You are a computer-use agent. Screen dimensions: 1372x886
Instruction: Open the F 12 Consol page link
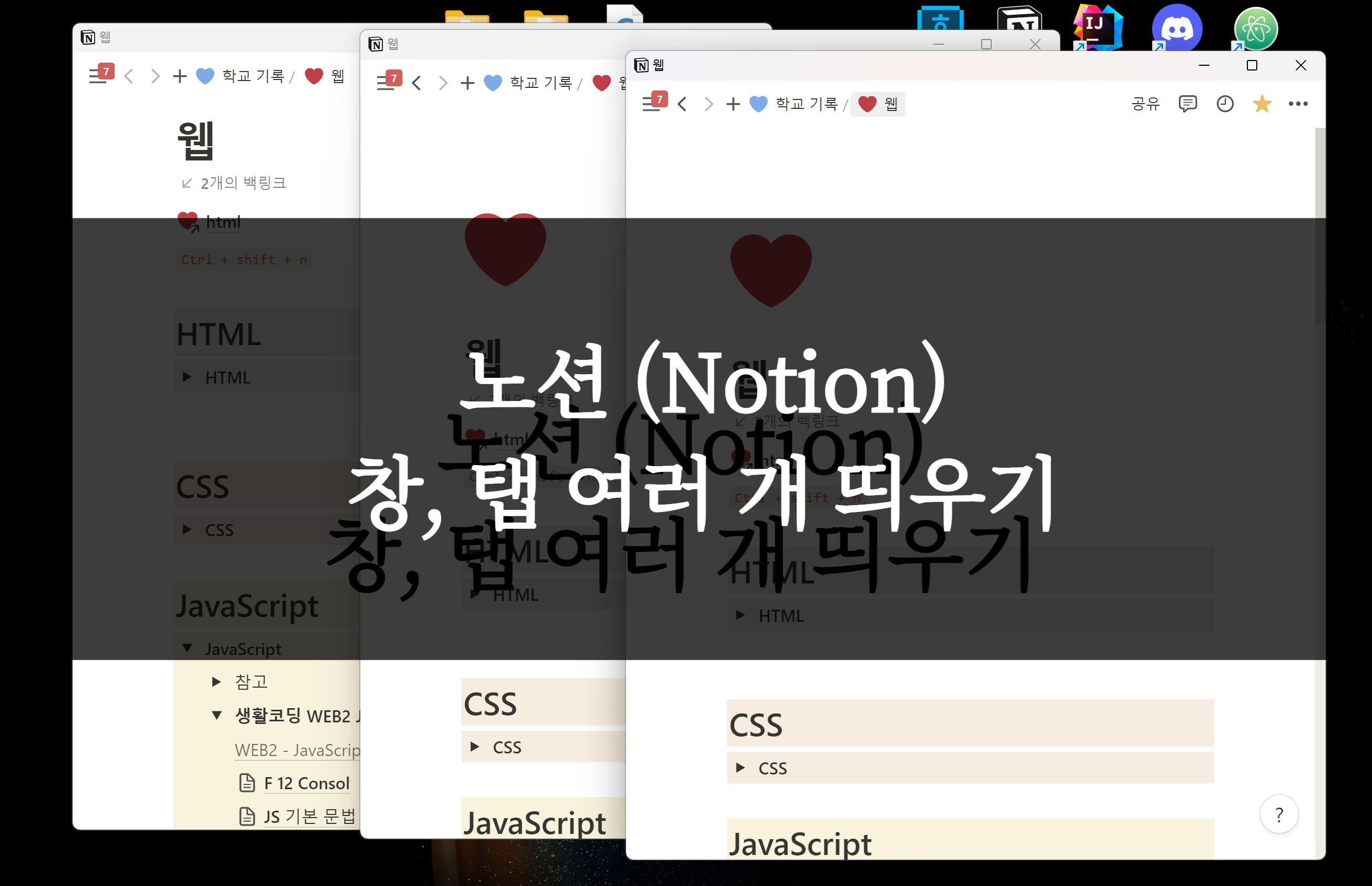tap(306, 783)
